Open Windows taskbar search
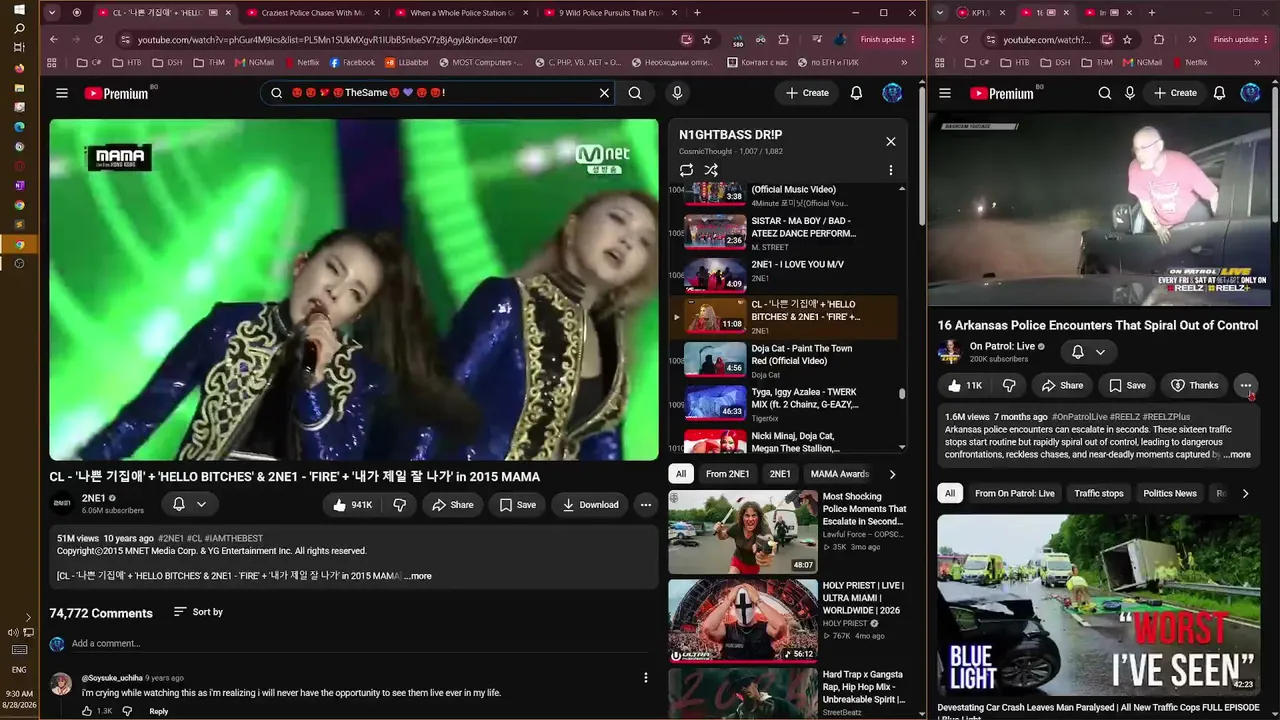 point(19,29)
